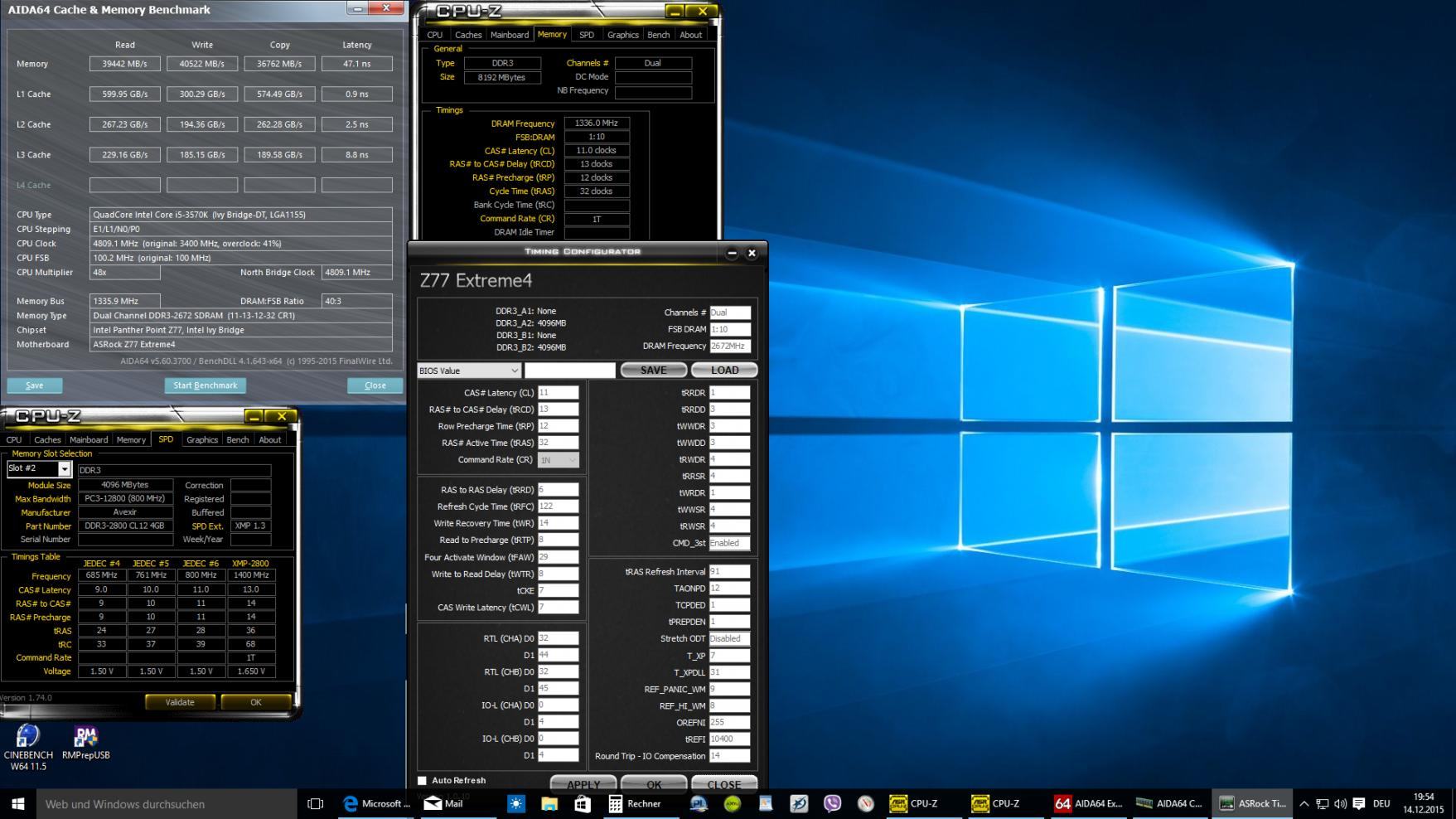
Task: Click OK in Timing Configurator
Action: click(654, 783)
